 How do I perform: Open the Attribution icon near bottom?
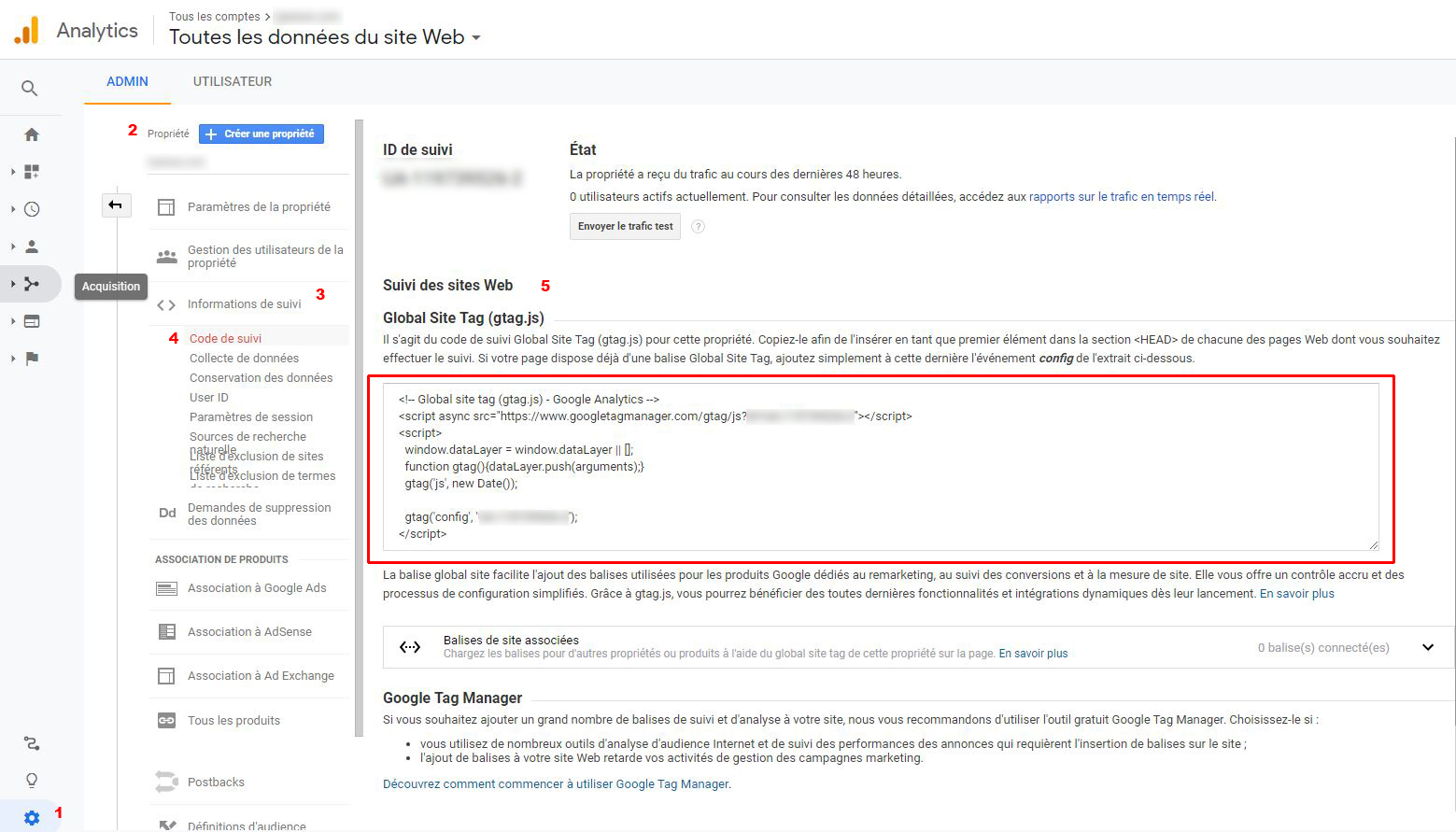point(32,743)
